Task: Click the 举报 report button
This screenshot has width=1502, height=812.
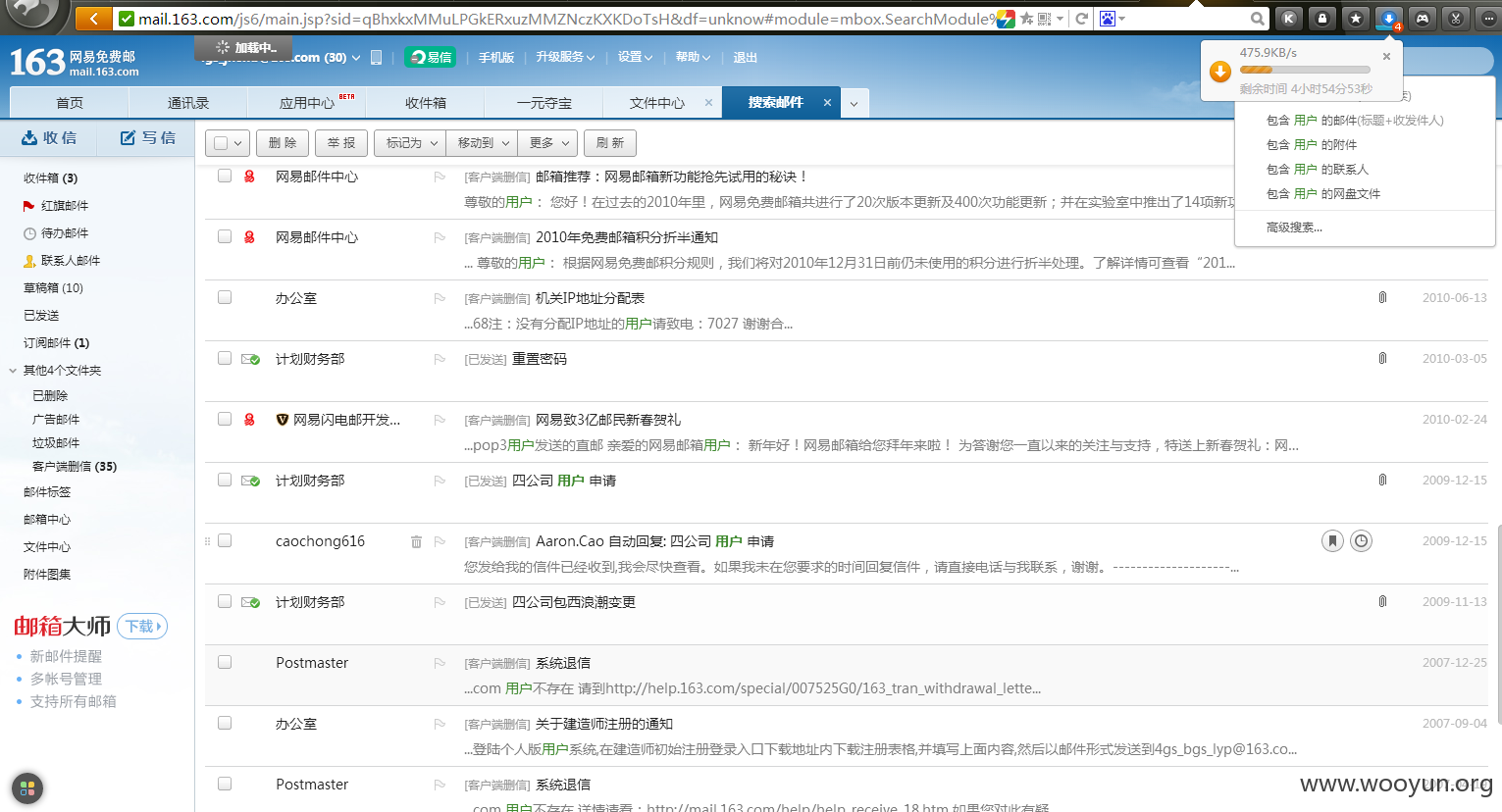Action: click(x=341, y=143)
